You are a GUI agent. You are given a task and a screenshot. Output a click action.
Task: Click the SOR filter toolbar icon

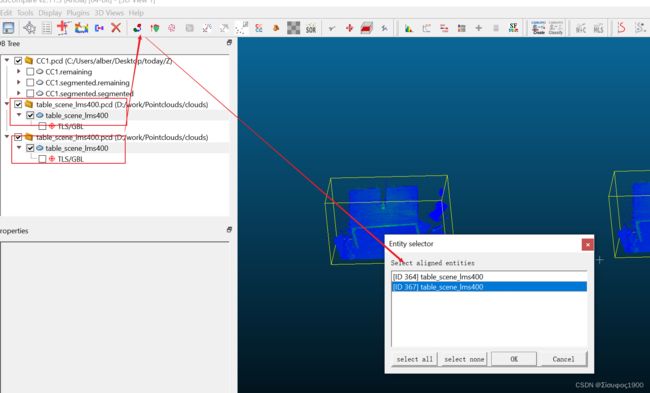tap(311, 29)
